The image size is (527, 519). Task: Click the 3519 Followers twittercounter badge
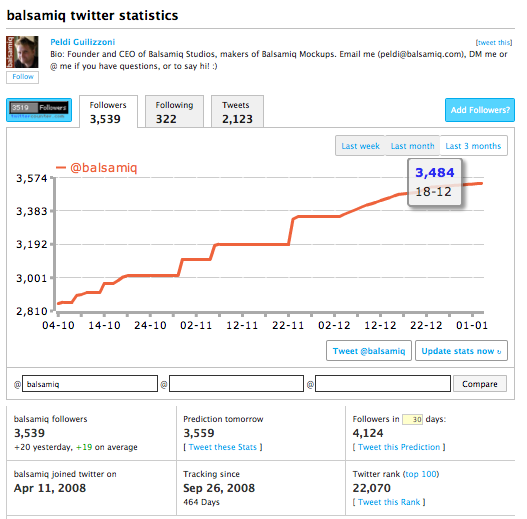(x=39, y=110)
